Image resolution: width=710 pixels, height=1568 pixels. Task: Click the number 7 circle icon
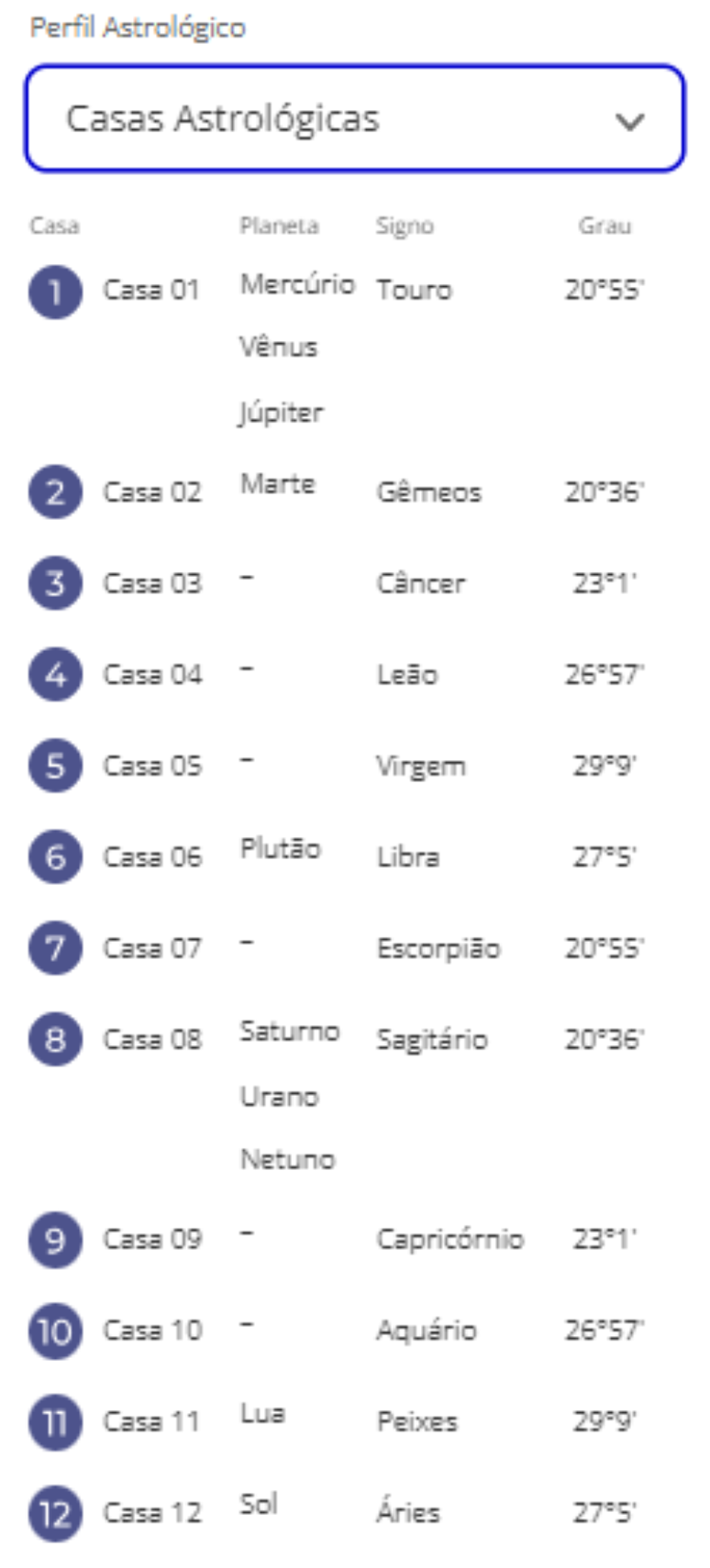[55, 948]
